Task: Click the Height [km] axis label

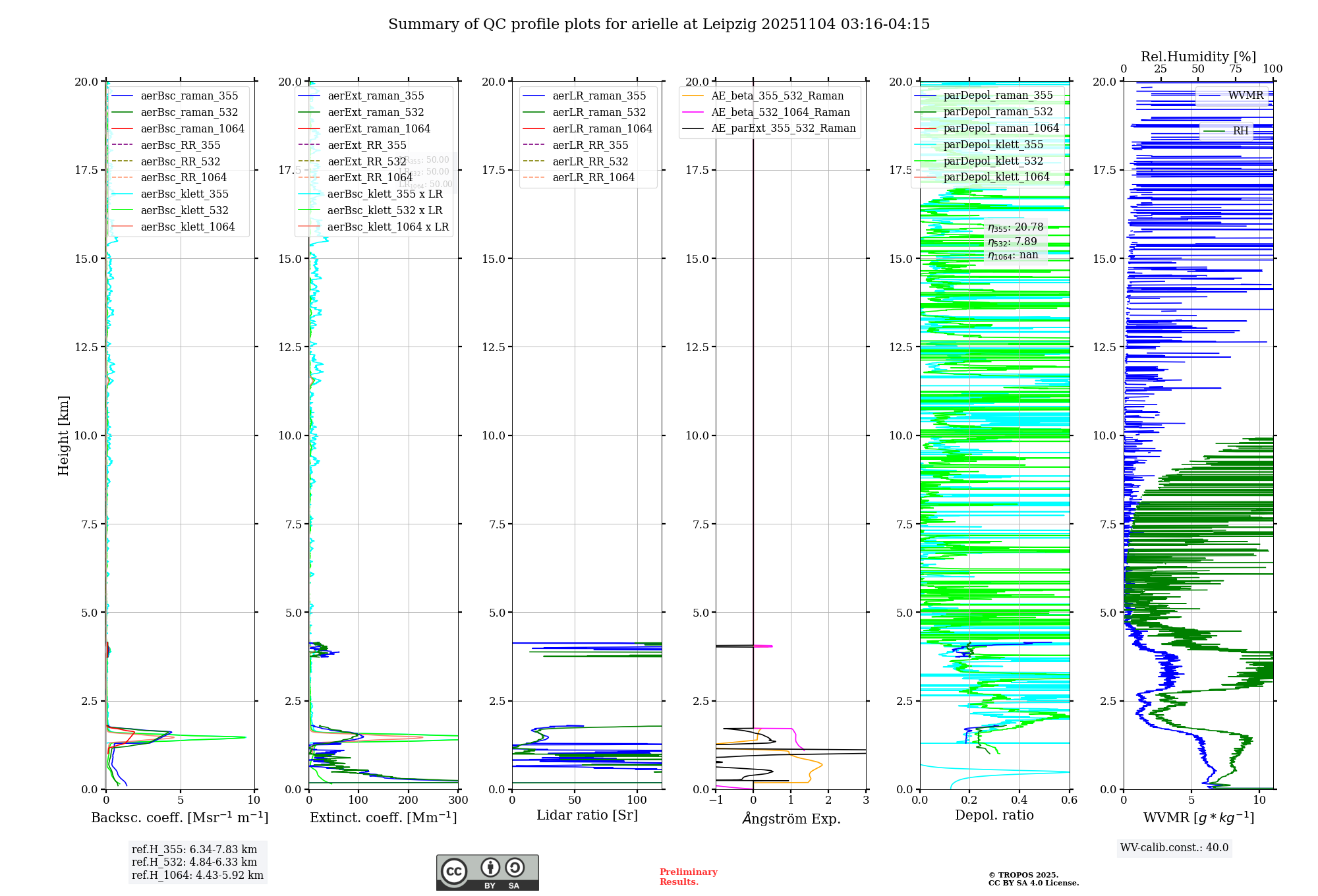Action: [x=63, y=435]
